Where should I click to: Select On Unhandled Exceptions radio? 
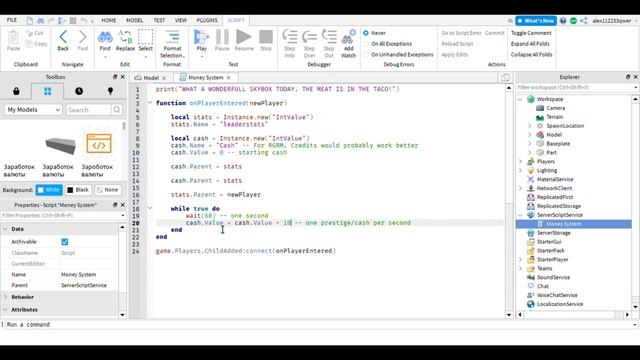pyautogui.click(x=366, y=54)
